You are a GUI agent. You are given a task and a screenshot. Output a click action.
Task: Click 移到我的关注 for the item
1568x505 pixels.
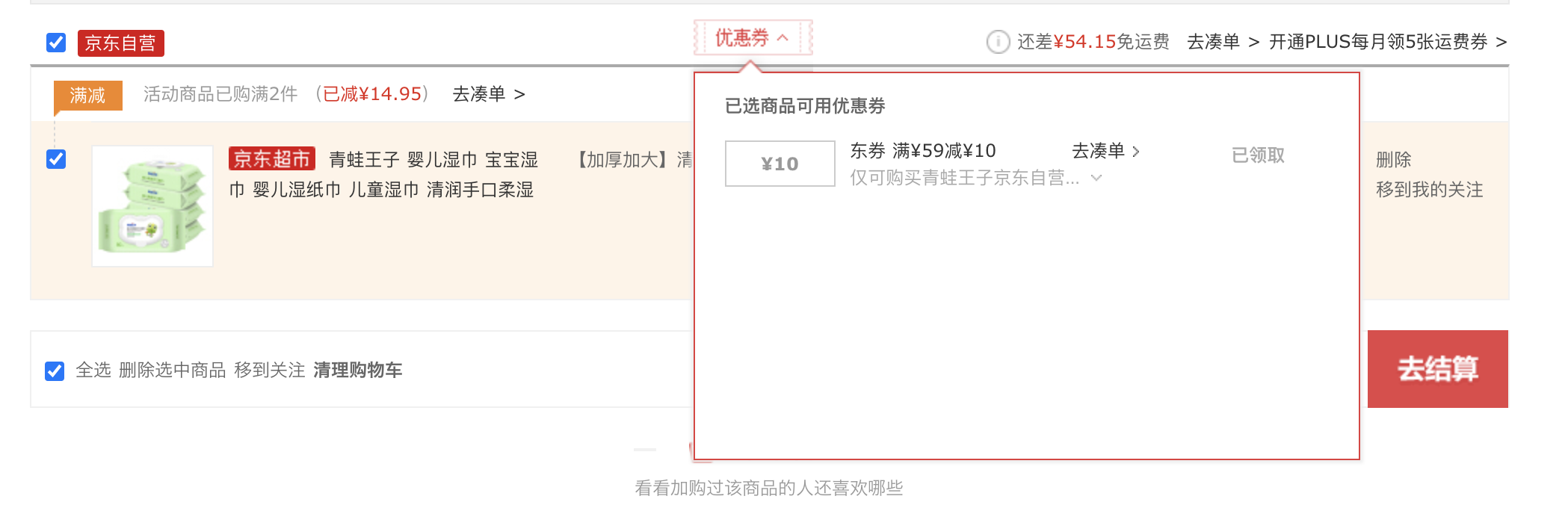[x=1430, y=190]
